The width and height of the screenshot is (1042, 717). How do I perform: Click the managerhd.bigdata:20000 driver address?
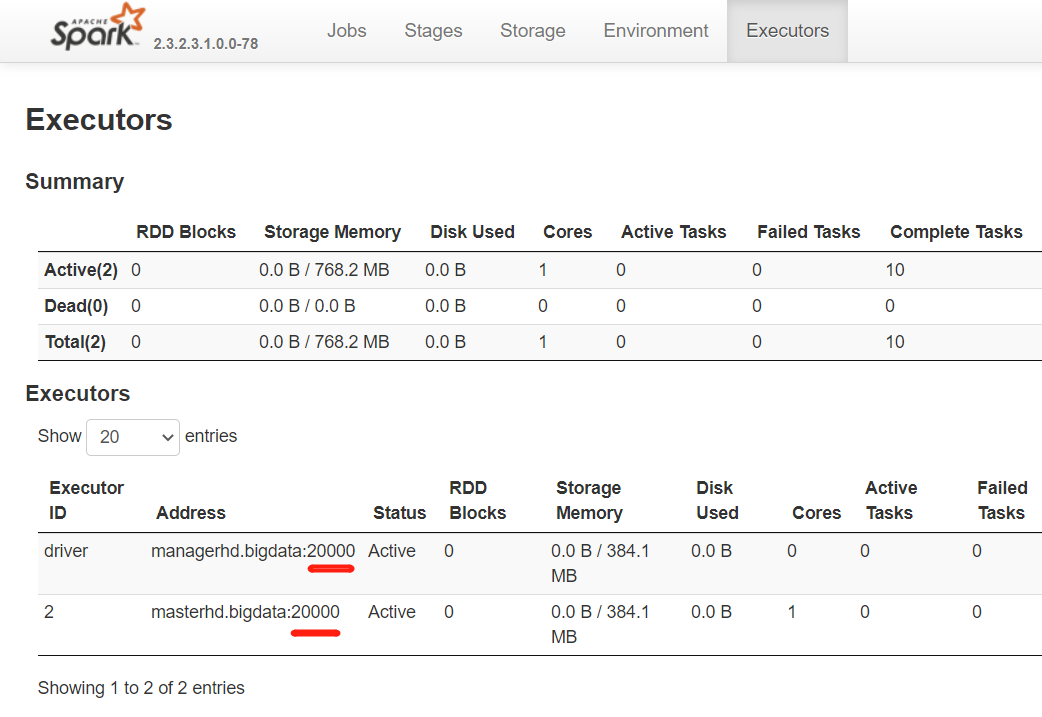coord(253,551)
